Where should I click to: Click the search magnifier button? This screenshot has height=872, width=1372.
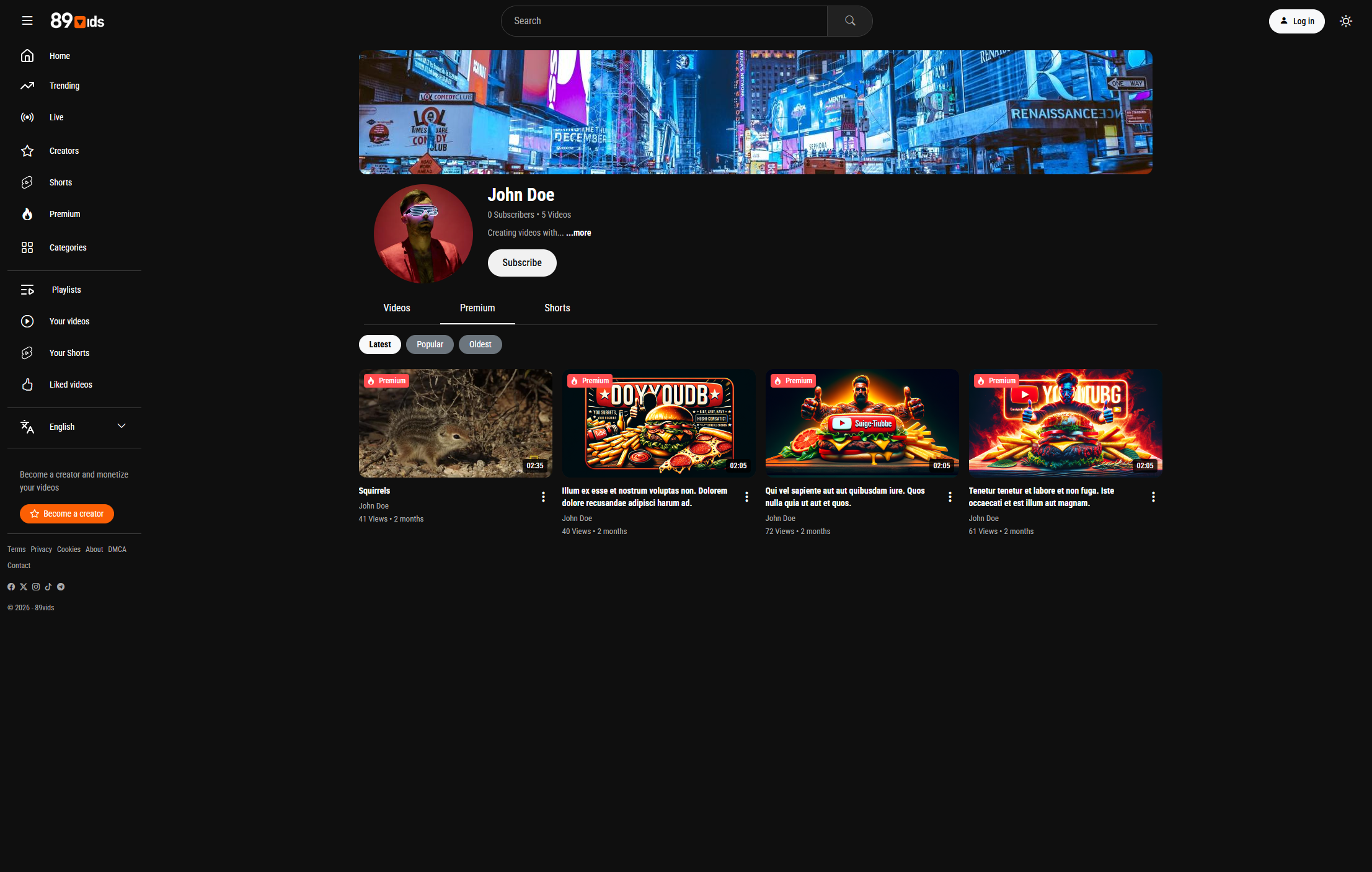tap(849, 21)
